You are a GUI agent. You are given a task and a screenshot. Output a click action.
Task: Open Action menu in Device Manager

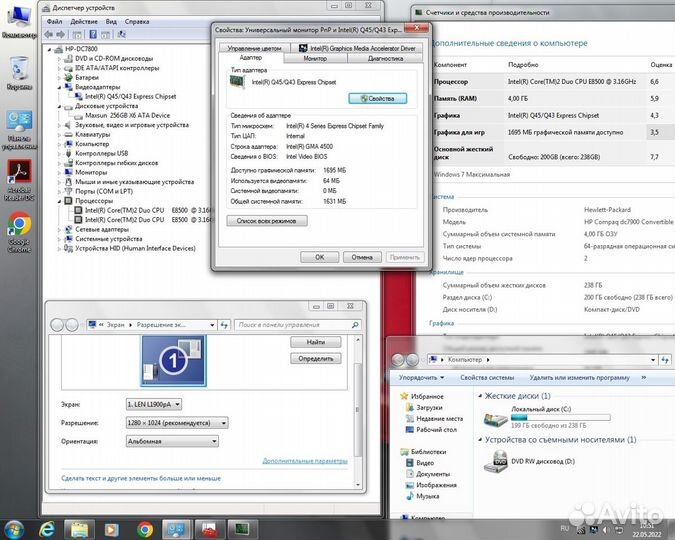(x=84, y=22)
